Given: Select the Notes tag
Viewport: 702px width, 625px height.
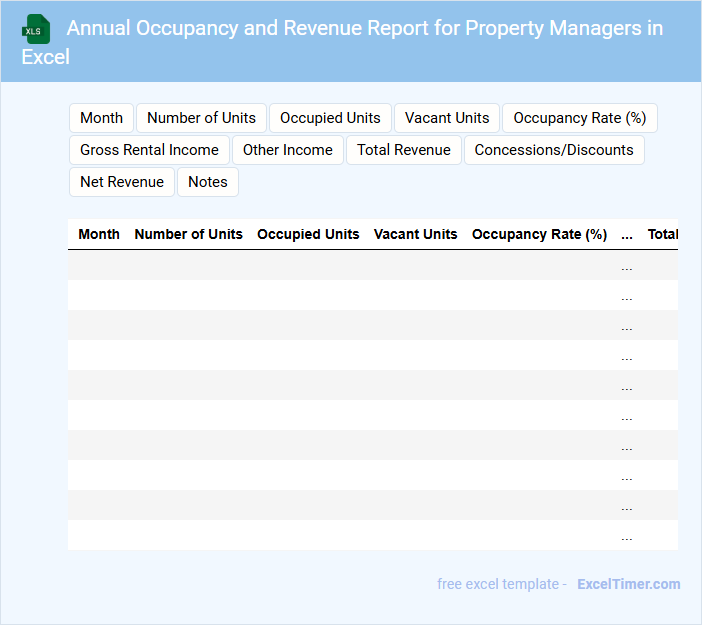Looking at the screenshot, I should (x=208, y=182).
